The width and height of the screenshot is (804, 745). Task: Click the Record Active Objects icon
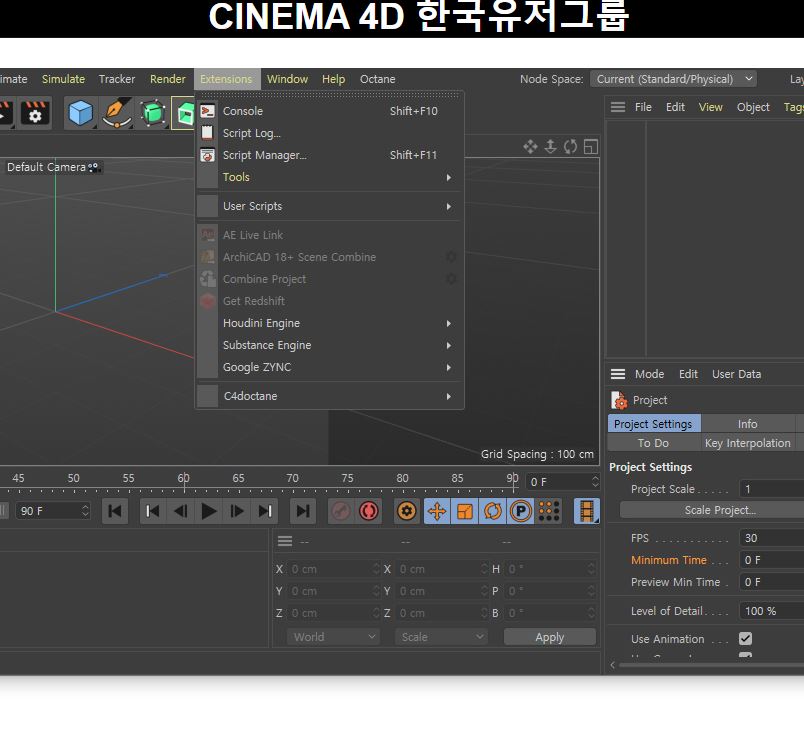(341, 511)
